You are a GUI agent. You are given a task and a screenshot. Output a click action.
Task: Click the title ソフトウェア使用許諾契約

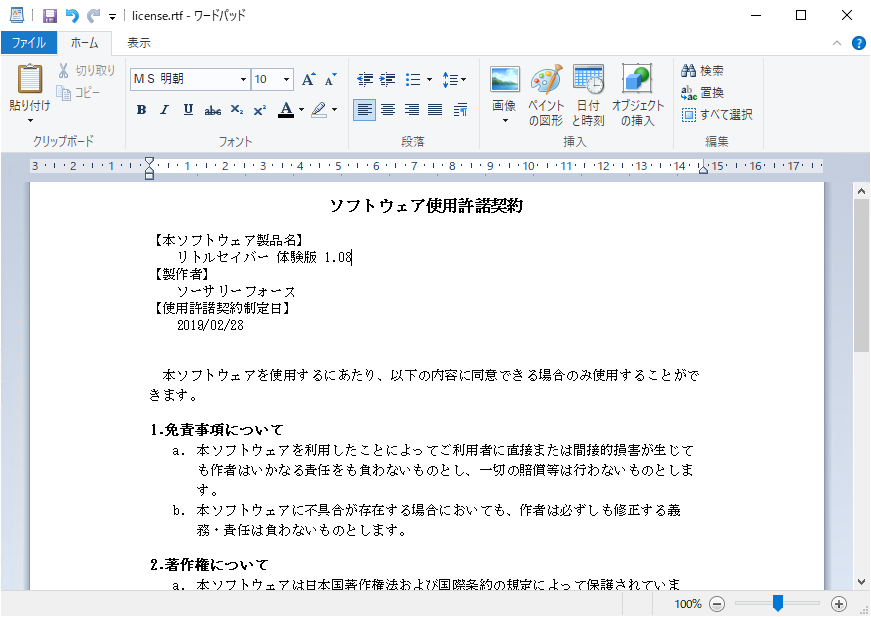(427, 206)
